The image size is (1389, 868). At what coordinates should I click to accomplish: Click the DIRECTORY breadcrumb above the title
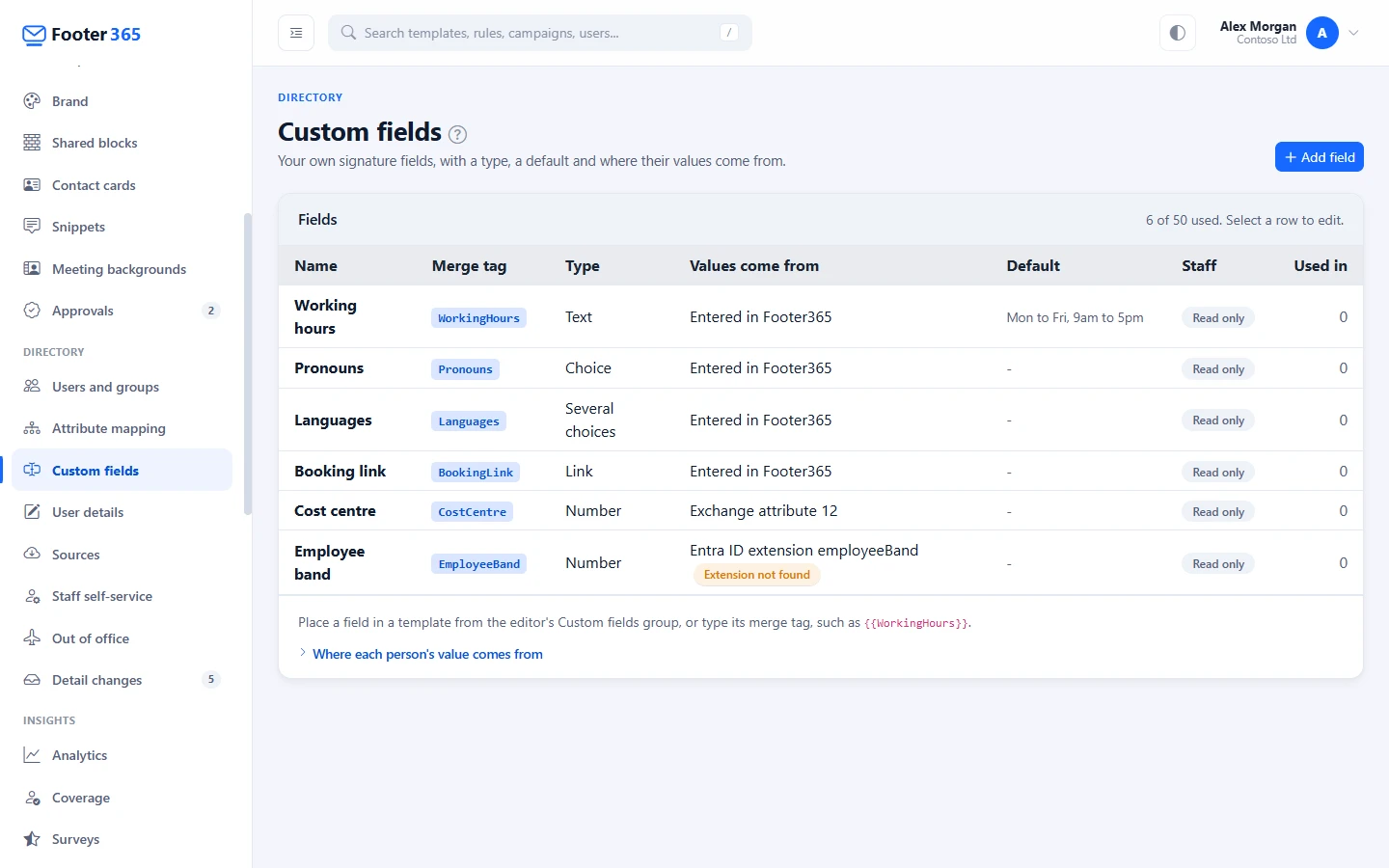click(x=310, y=97)
